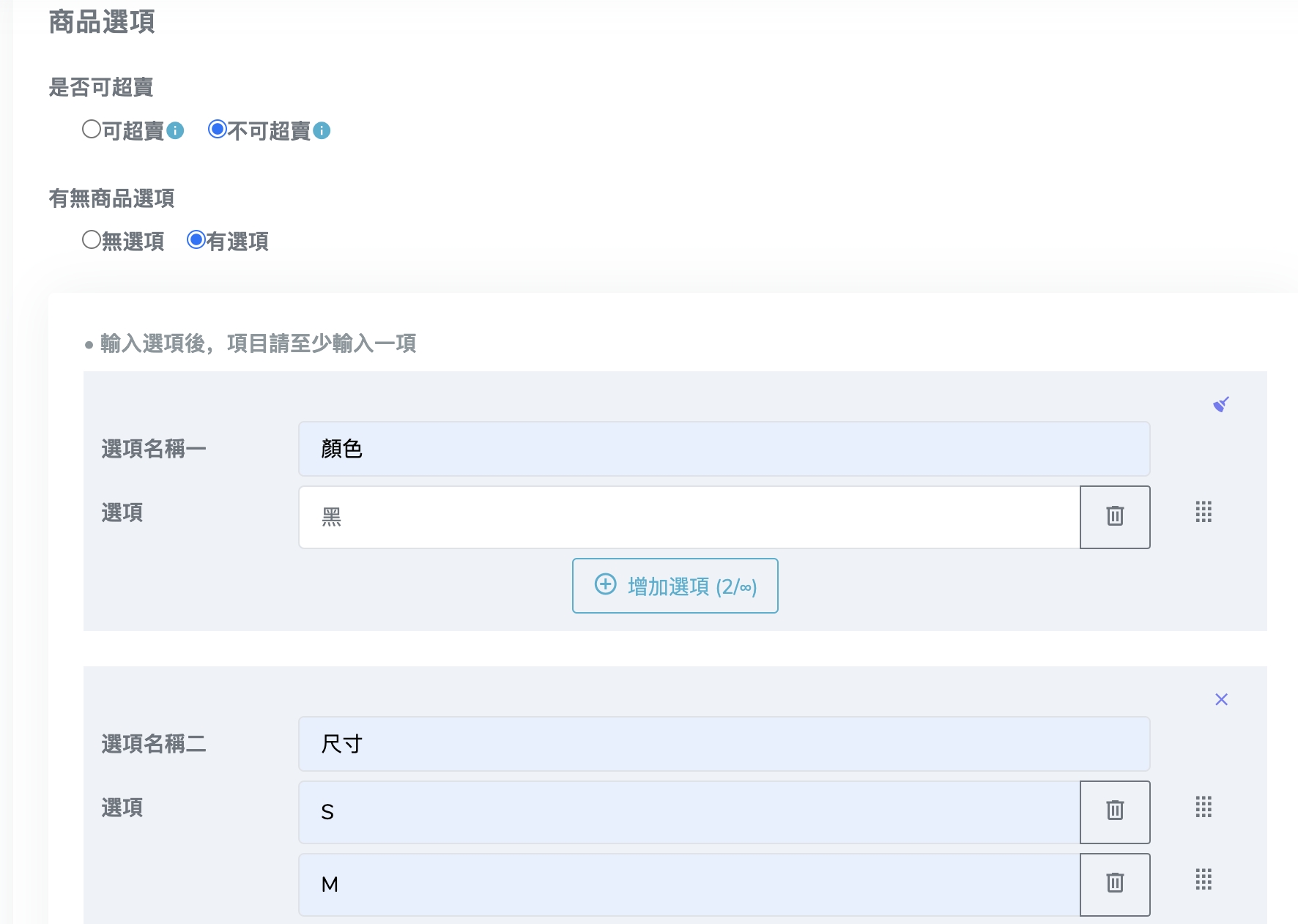The image size is (1298, 924).
Task: Click into the M option field
Action: tap(689, 884)
